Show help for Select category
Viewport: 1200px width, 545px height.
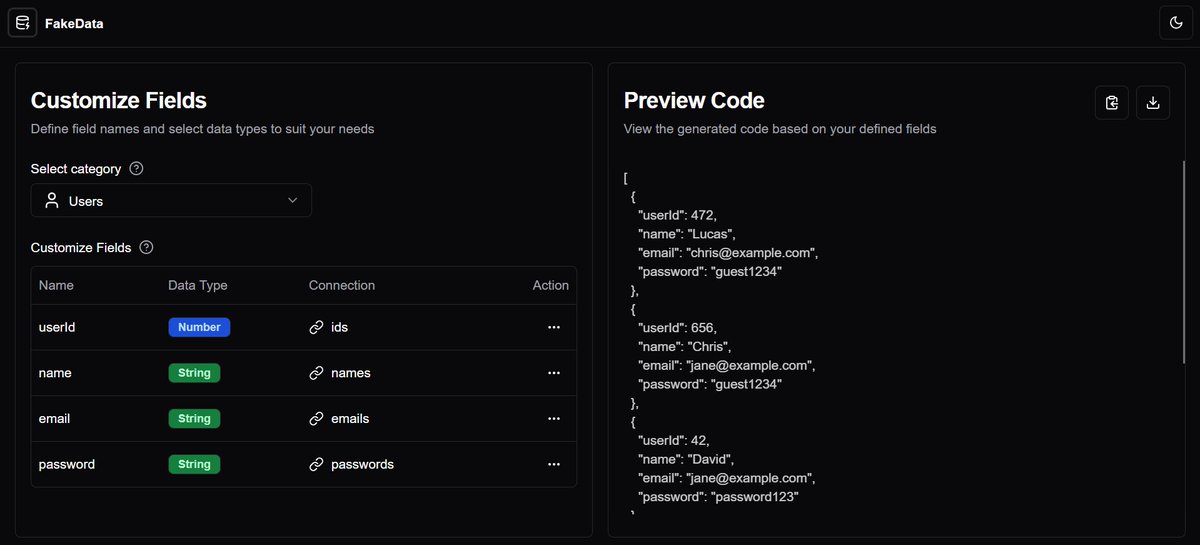pos(137,168)
